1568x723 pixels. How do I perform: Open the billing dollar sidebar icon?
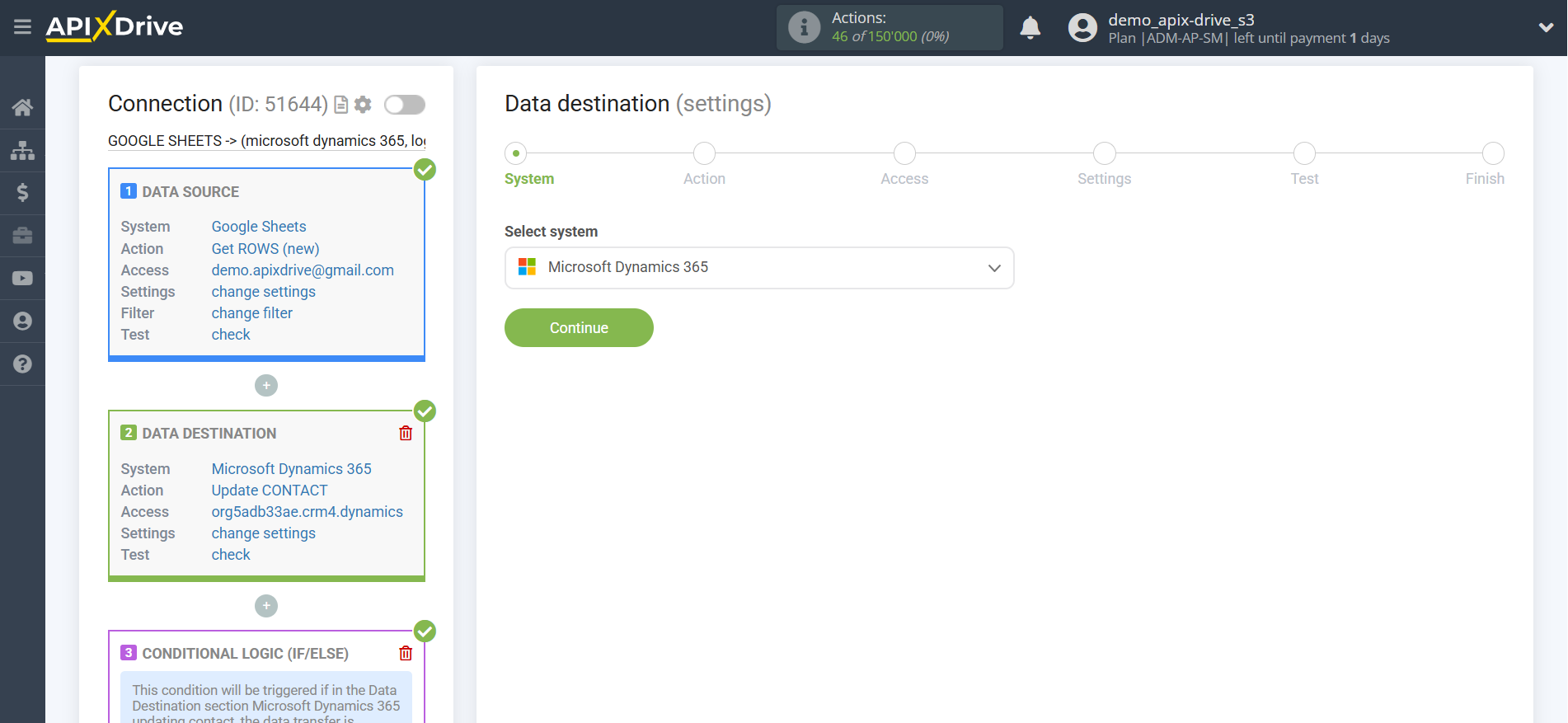22,193
